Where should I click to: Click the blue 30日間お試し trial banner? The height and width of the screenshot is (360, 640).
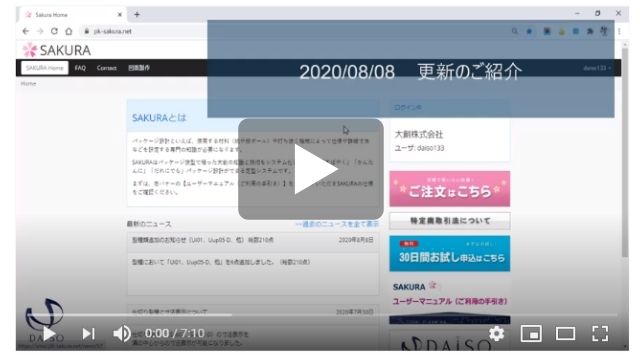pyautogui.click(x=449, y=253)
